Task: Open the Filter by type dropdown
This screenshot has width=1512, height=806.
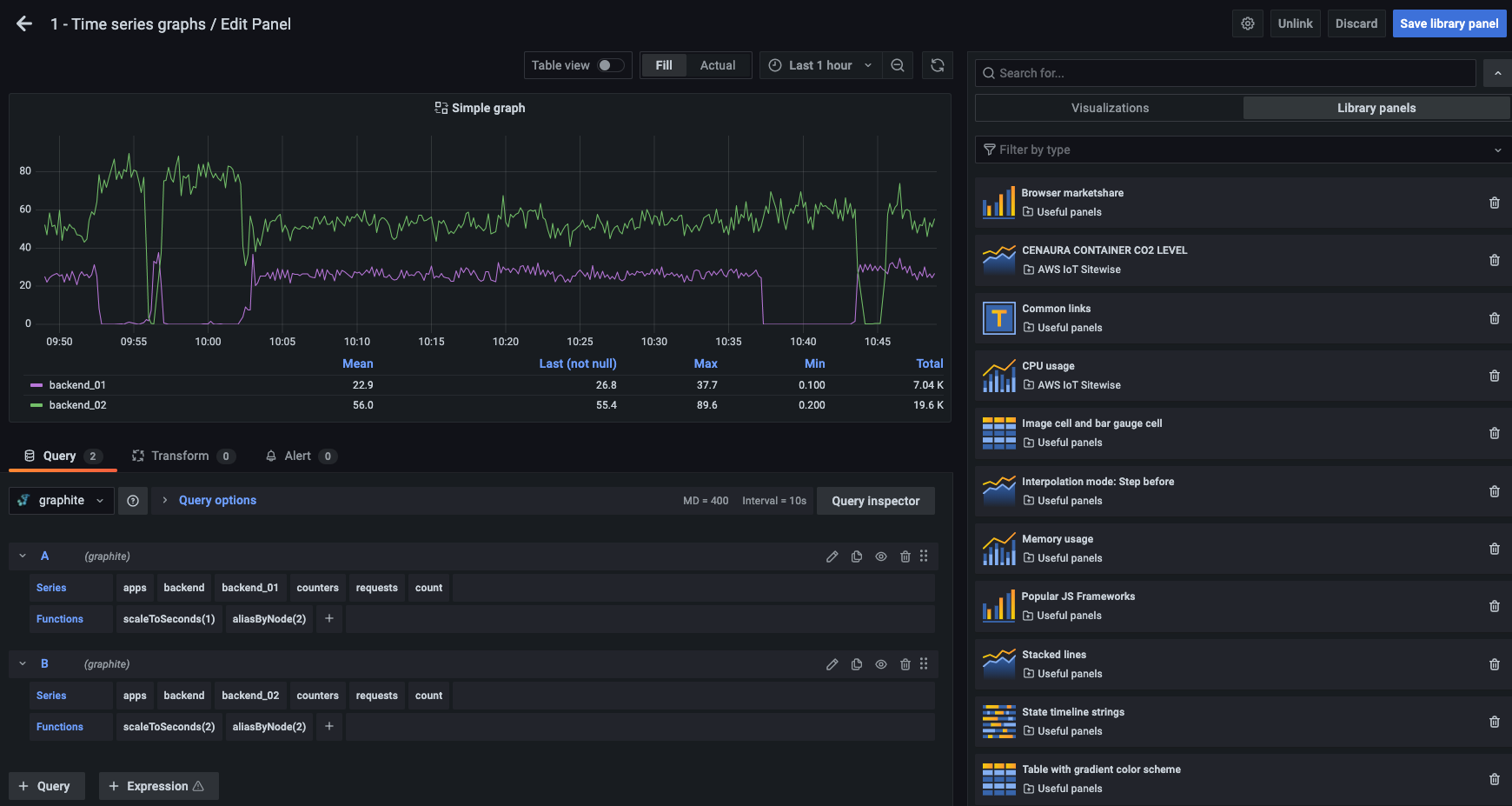Action: (x=1243, y=150)
